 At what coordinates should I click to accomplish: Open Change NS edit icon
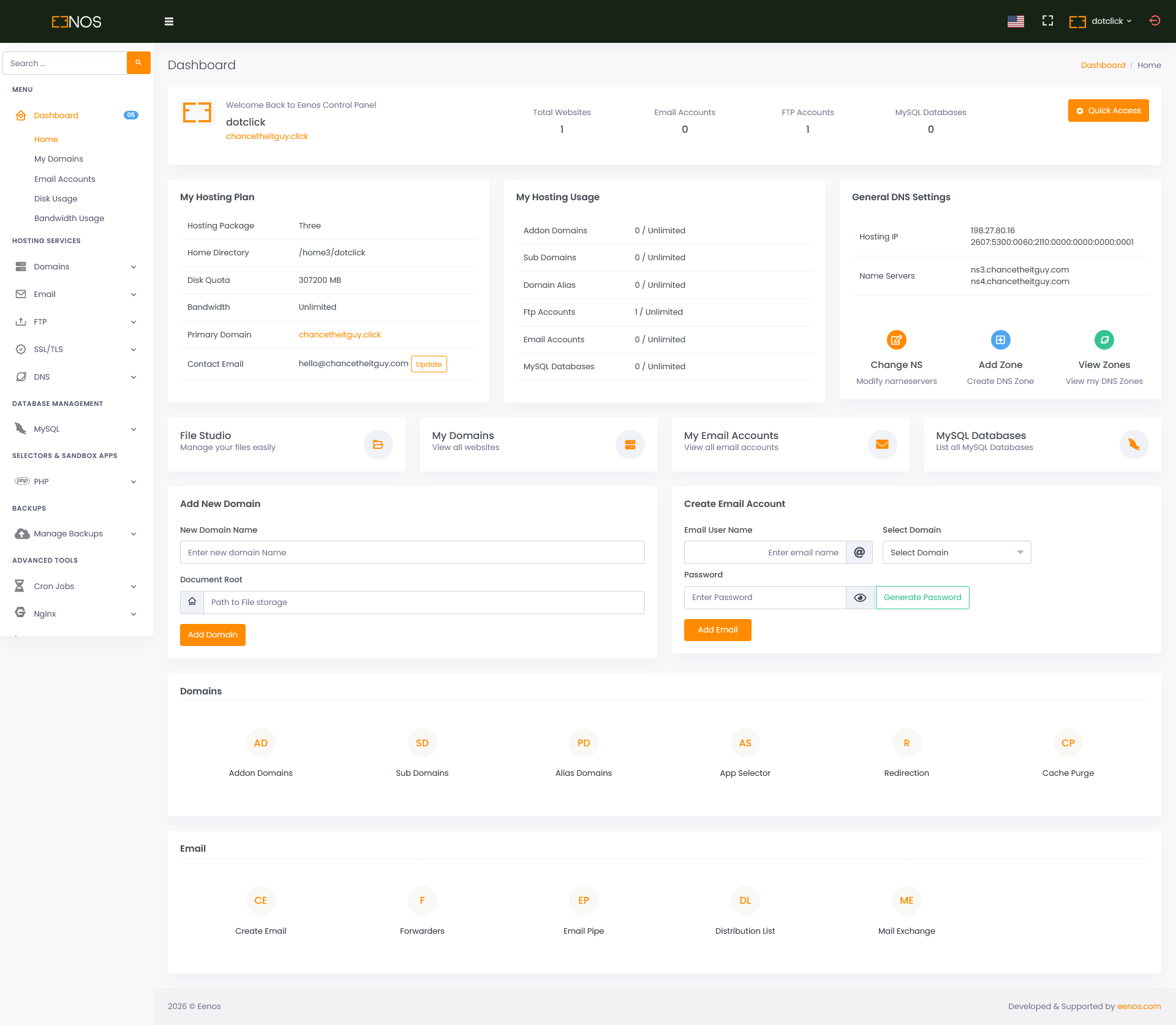[x=897, y=340]
